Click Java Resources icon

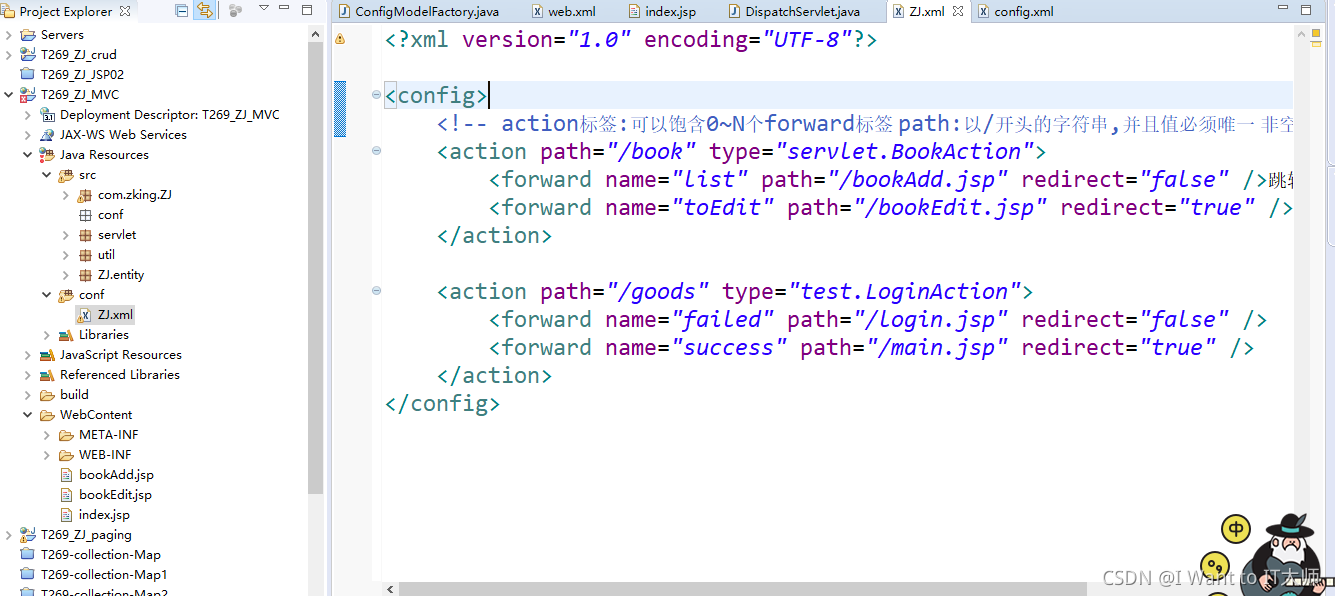tap(47, 155)
